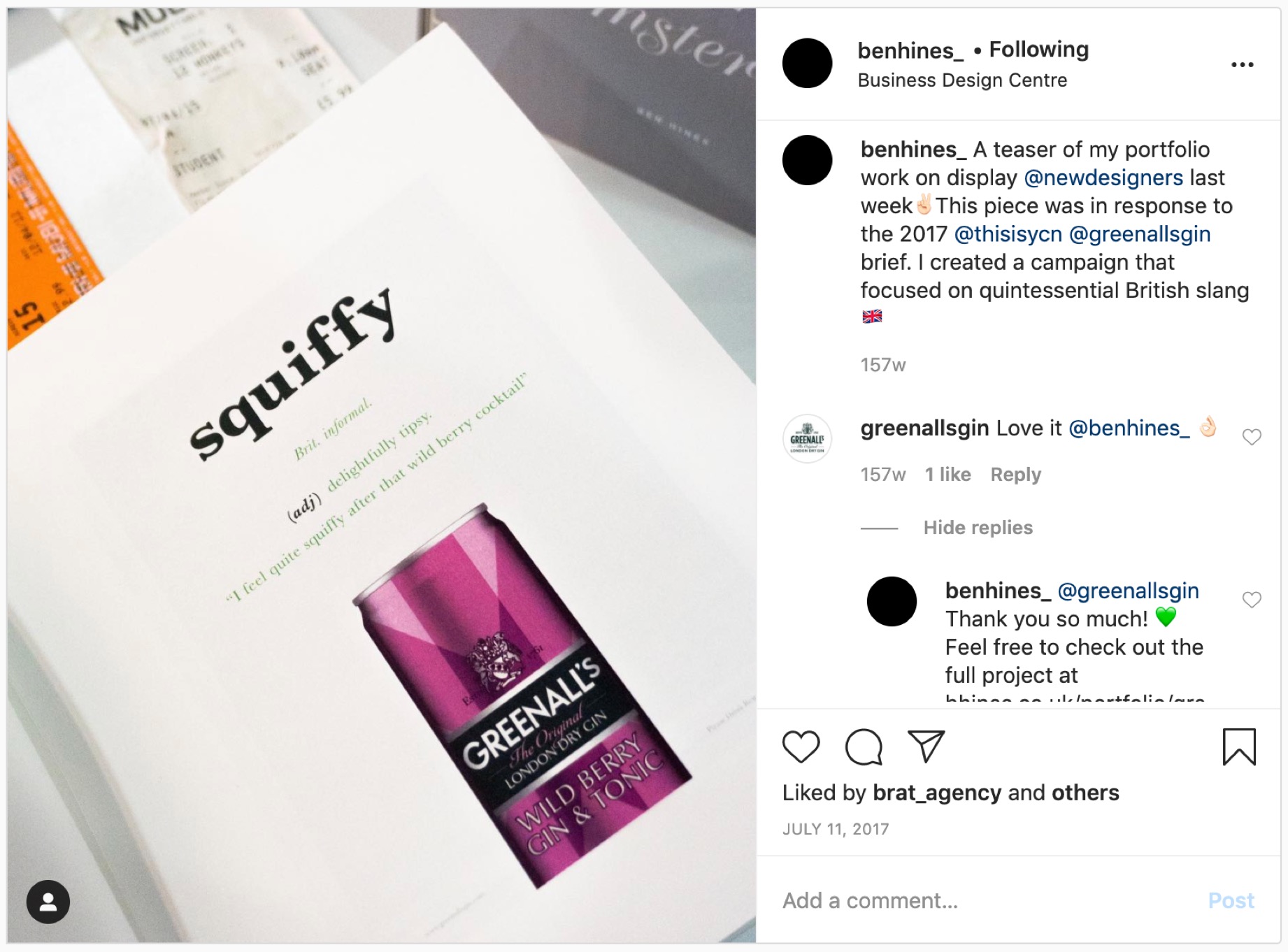
Task: Open the @thisisycn profile mention
Action: coord(1008,234)
